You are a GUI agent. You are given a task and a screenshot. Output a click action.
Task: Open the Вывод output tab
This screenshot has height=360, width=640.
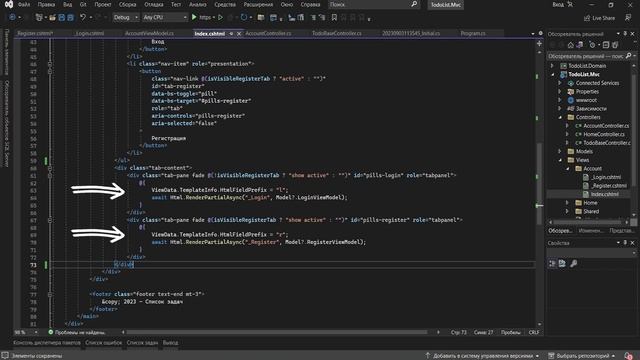(x=170, y=343)
